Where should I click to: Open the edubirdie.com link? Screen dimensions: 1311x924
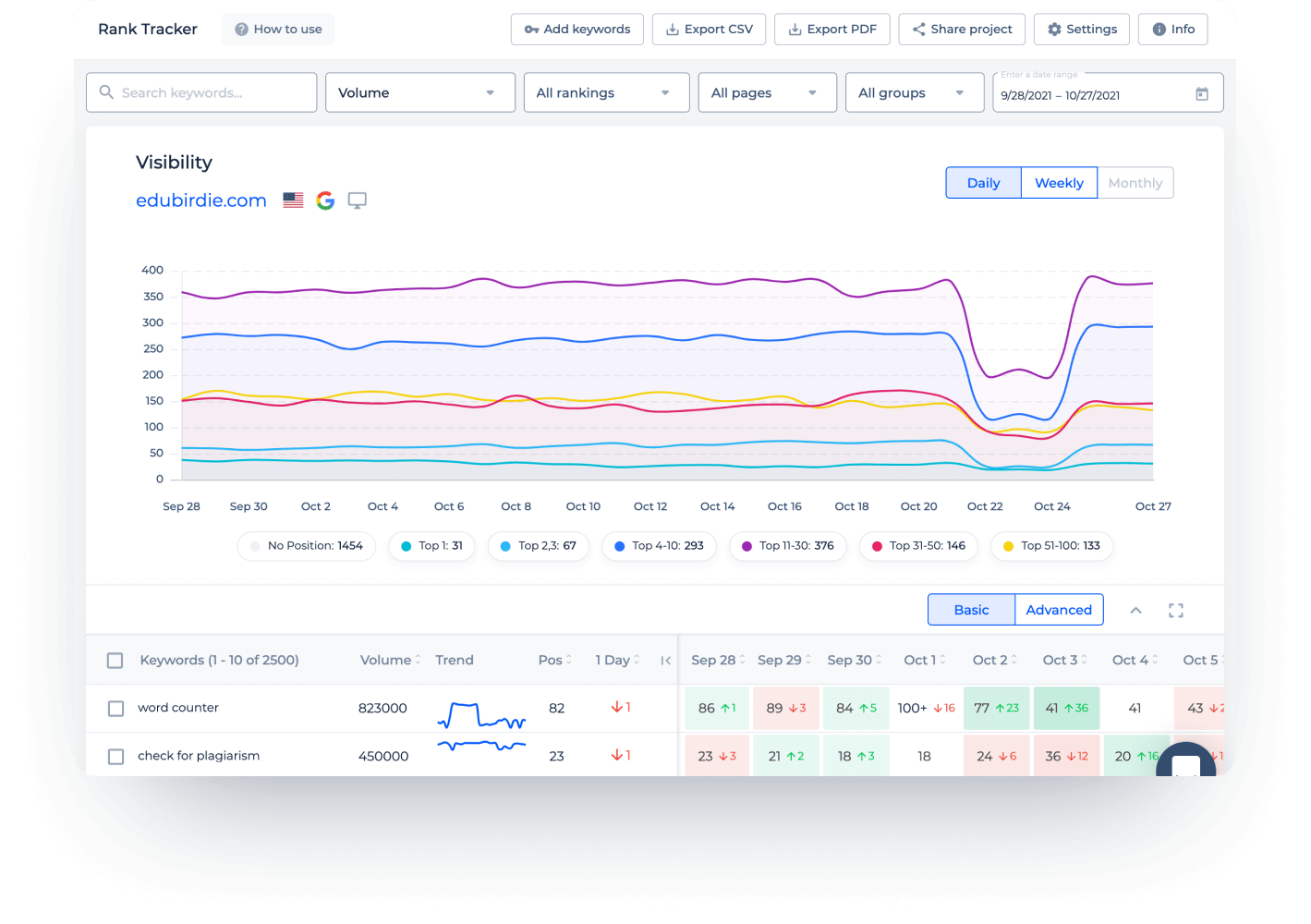pos(201,201)
